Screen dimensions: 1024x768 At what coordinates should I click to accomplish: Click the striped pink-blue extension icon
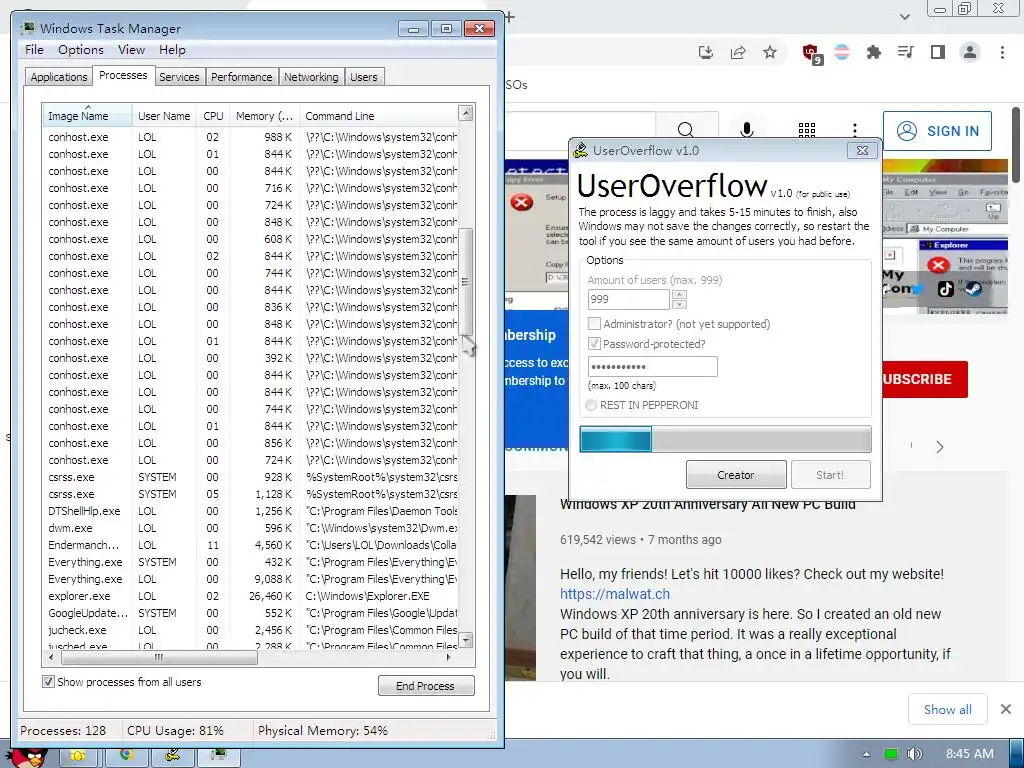tap(842, 52)
